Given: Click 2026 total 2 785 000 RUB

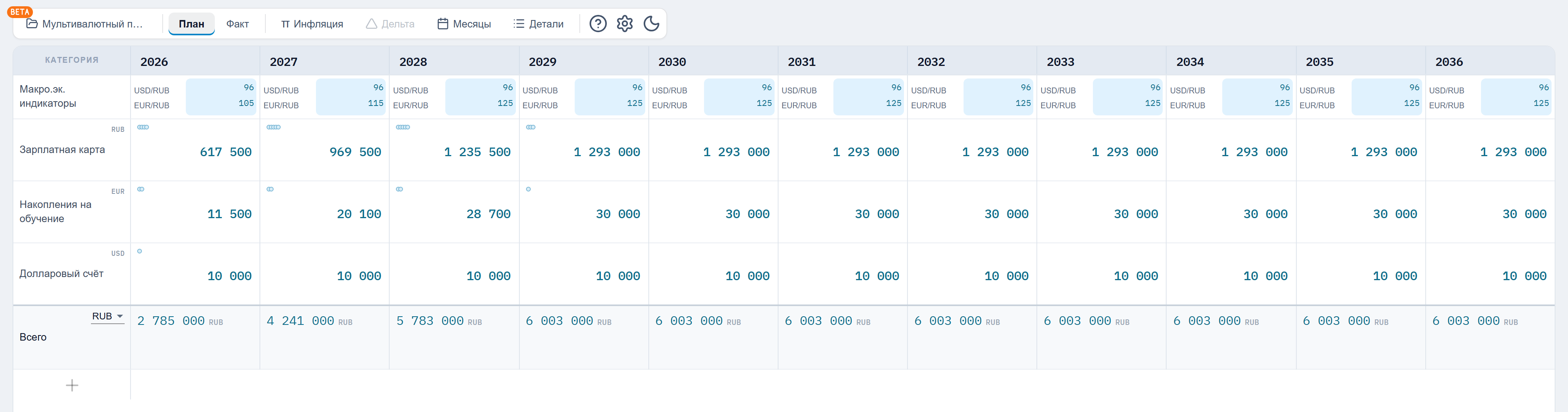Looking at the screenshot, I should (x=180, y=321).
